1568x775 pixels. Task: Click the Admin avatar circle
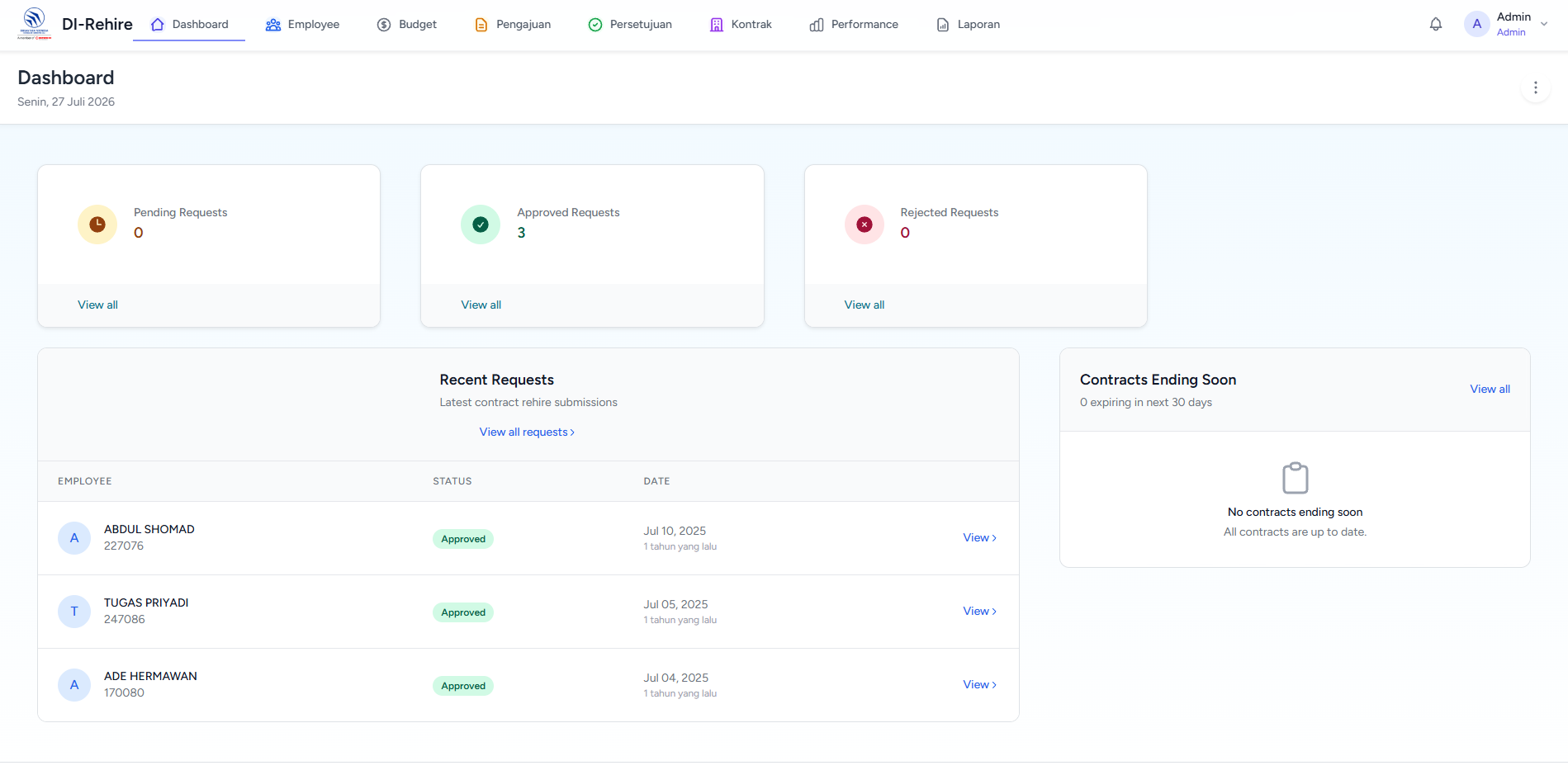click(x=1477, y=24)
